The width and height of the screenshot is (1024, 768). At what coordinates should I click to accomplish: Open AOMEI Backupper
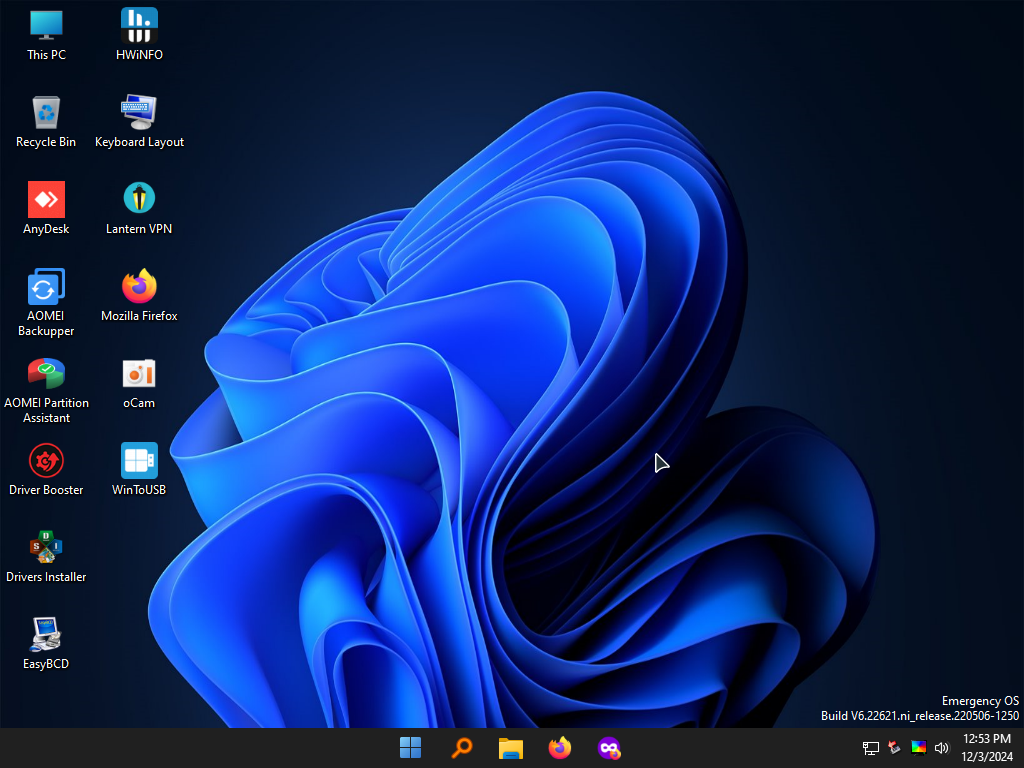(46, 285)
